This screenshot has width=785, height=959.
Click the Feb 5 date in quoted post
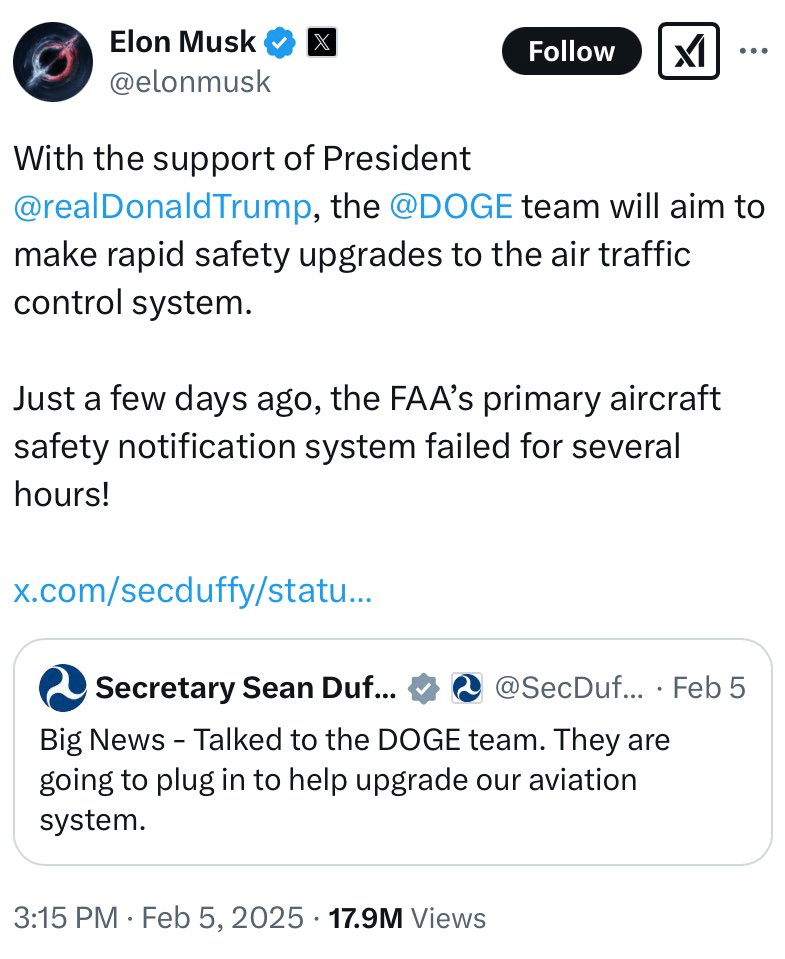[709, 688]
